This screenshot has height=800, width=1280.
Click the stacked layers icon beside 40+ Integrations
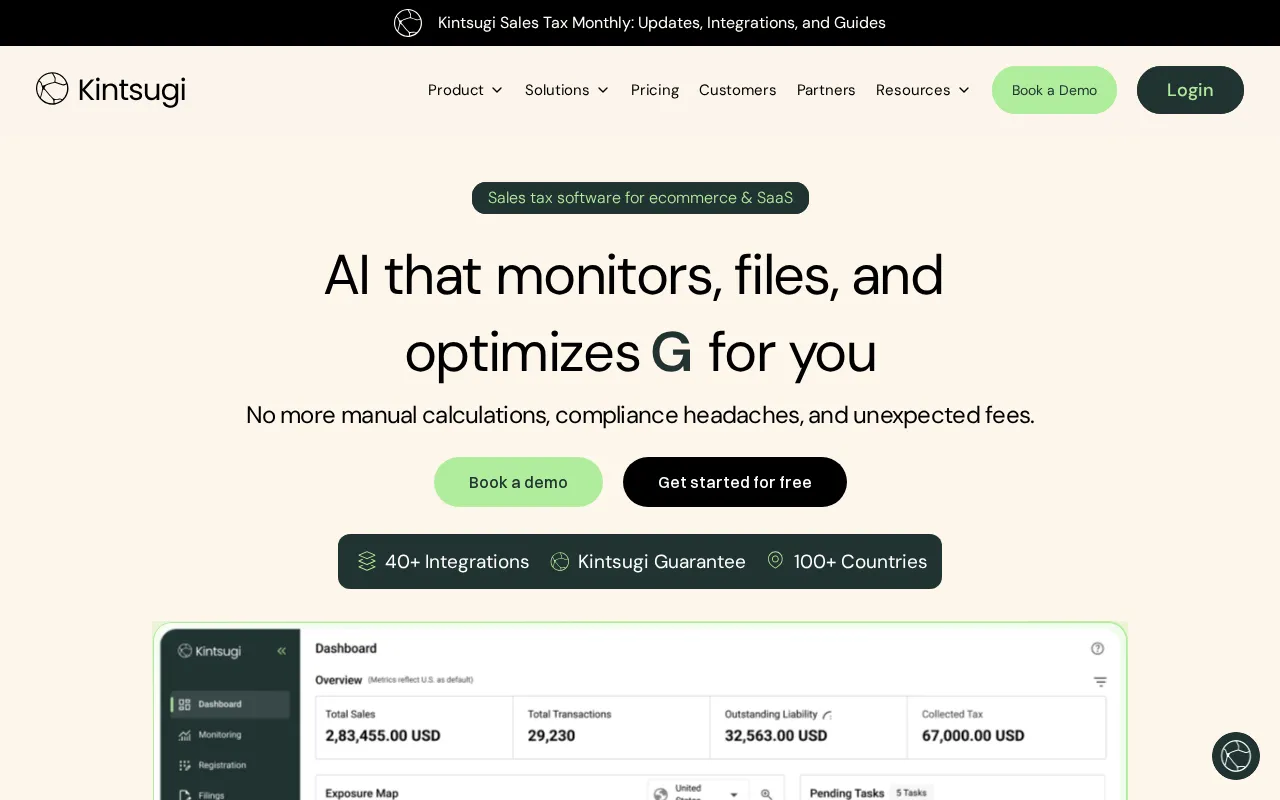tap(367, 561)
